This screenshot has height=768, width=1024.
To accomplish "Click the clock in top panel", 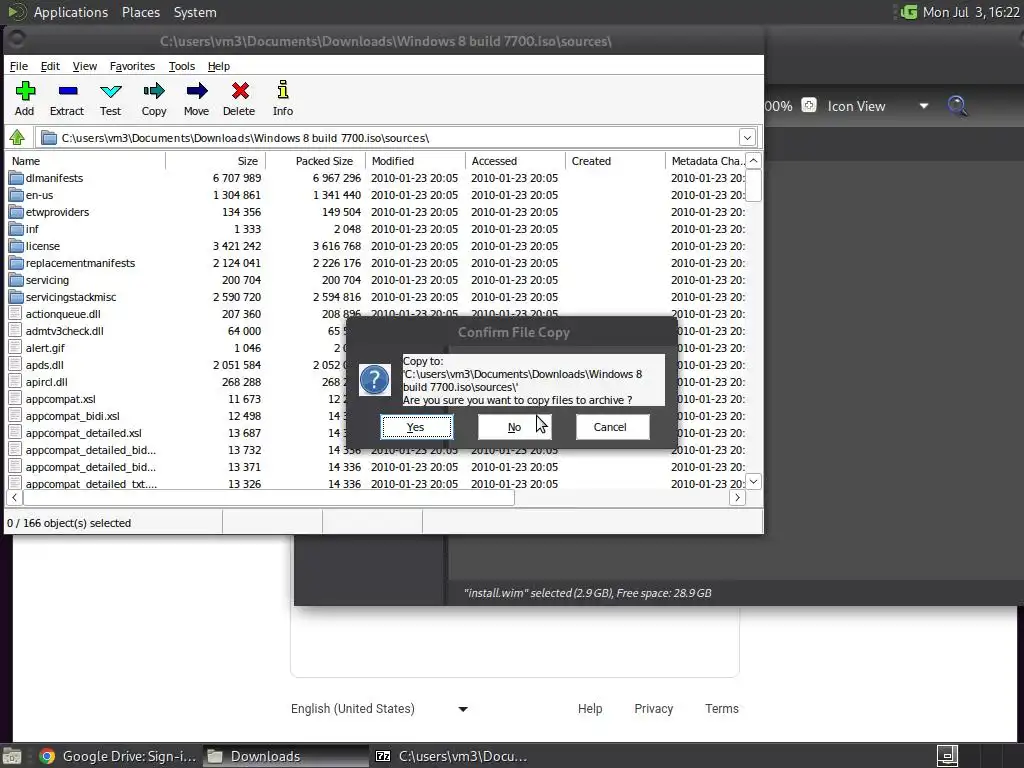I will pos(971,12).
